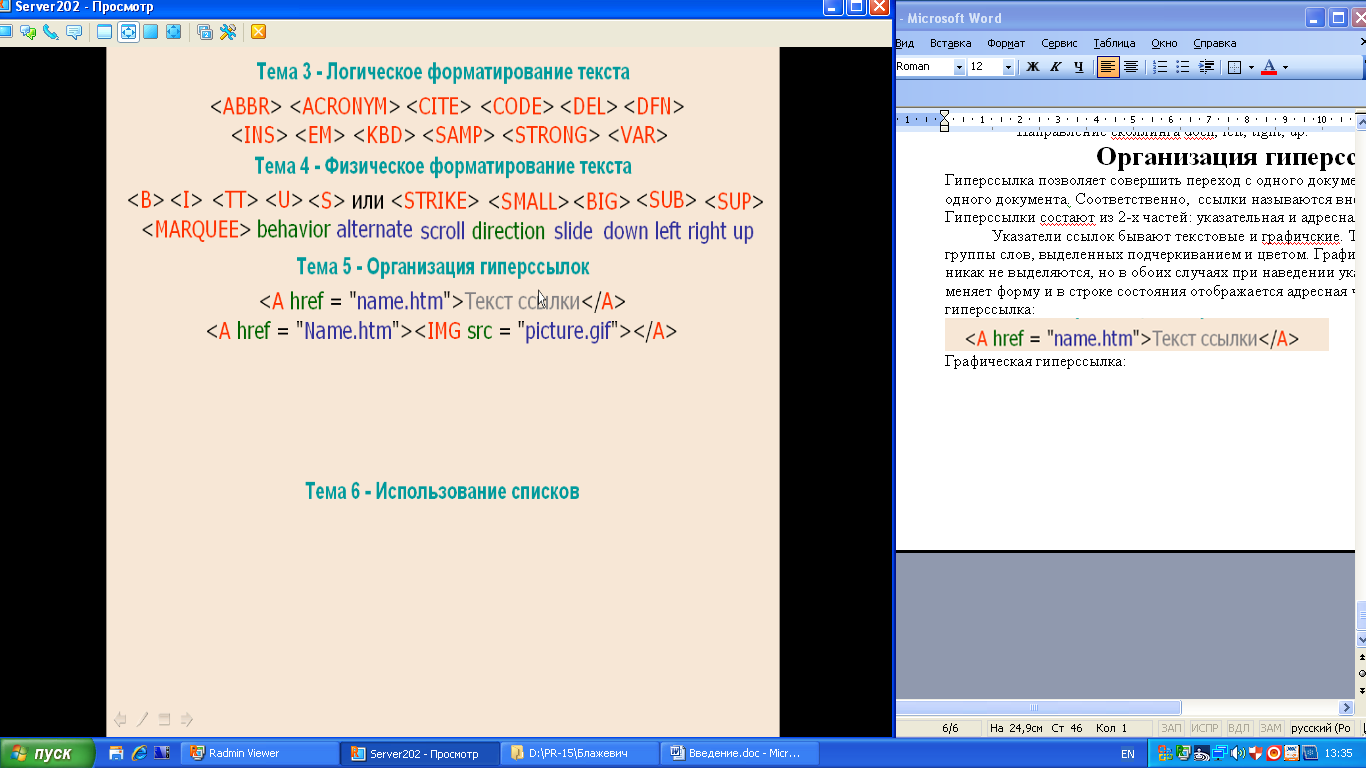Viewport: 1366px width, 768px height.
Task: Open the Справка menu in Word
Action: 1215,43
